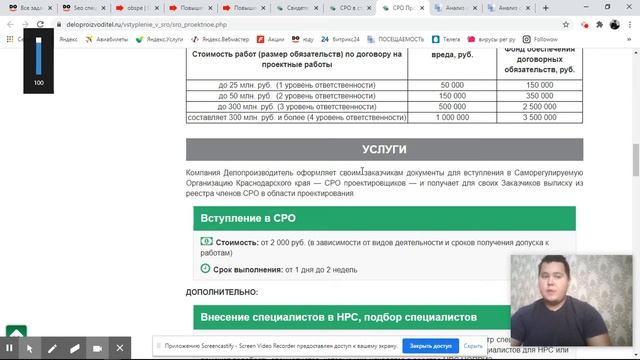Open the Яндекс.Вебмастер bookmark
Screen dimensions: 640x360
[x=220, y=39]
